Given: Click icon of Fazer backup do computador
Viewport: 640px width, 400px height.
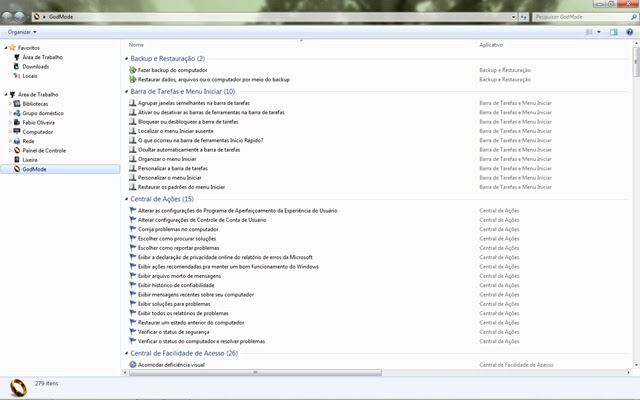Looking at the screenshot, I should [x=133, y=70].
